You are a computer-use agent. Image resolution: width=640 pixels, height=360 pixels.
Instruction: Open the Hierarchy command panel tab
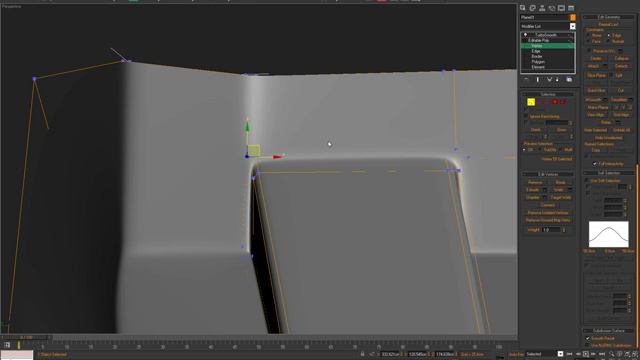pos(542,8)
